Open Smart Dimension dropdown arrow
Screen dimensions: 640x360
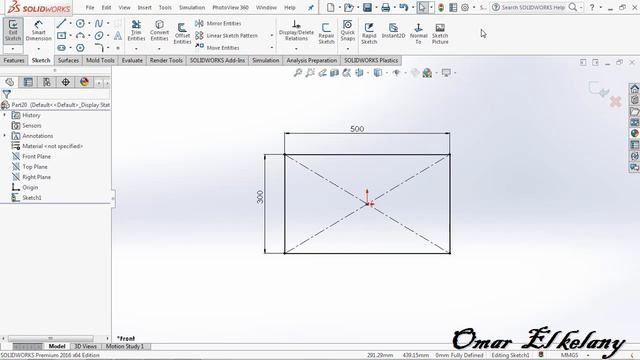[38, 49]
